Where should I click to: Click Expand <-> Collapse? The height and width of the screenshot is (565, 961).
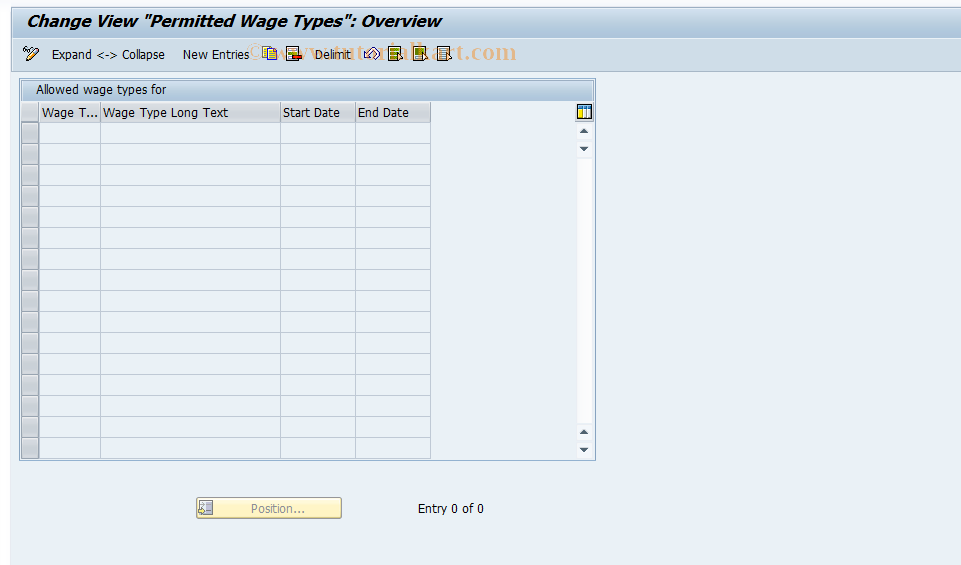click(108, 55)
